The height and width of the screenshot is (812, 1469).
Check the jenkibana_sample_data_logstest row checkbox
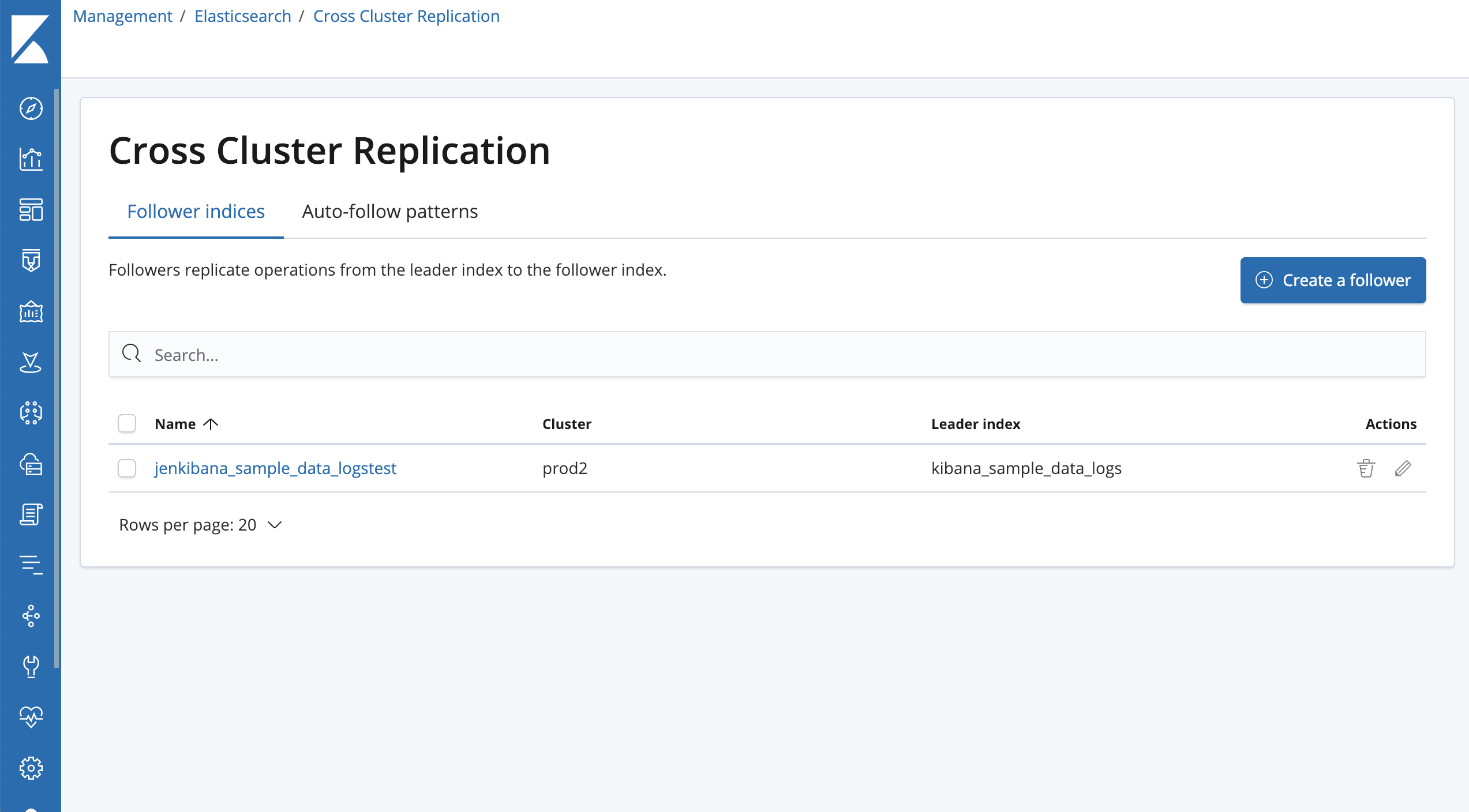127,468
